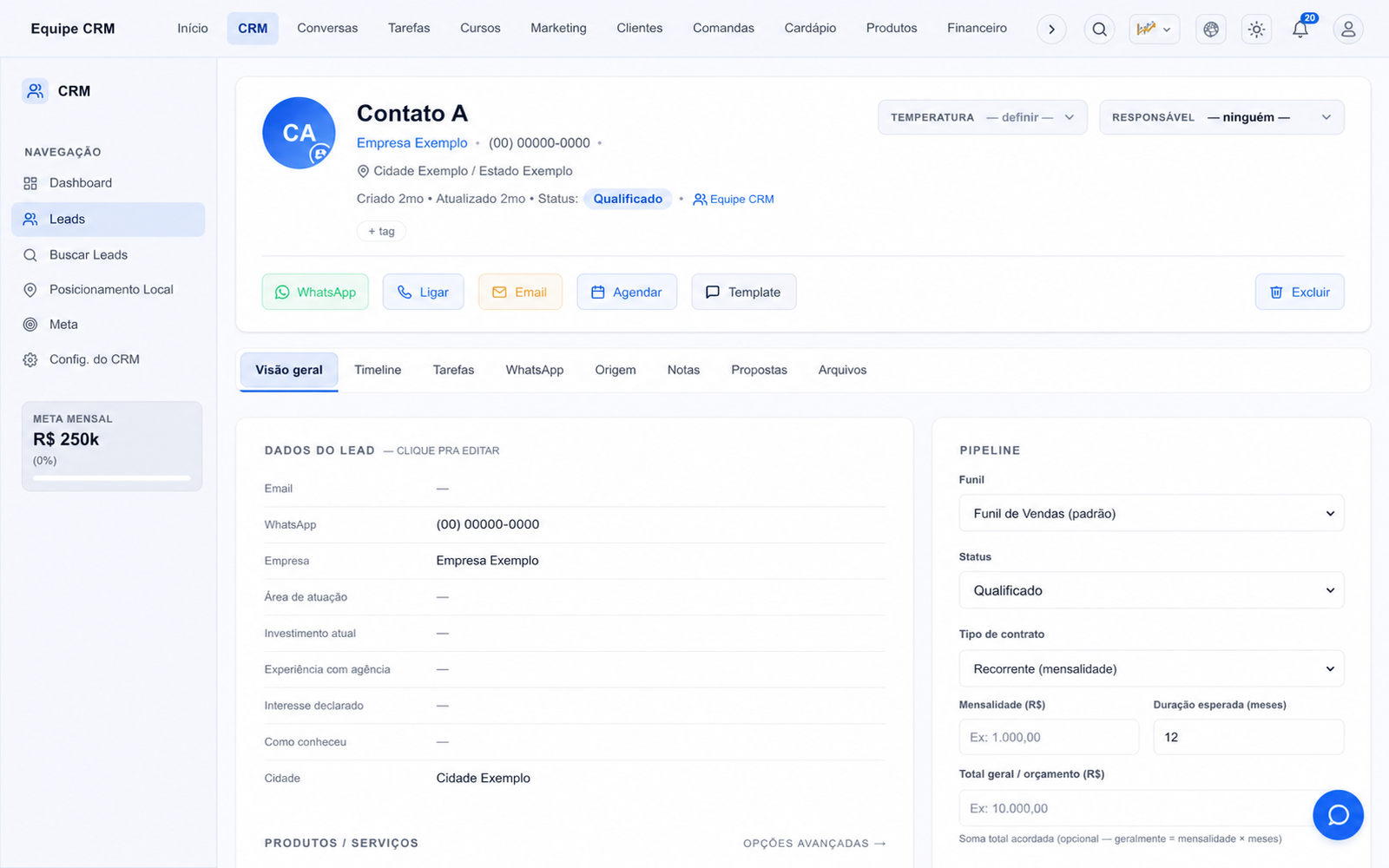Open the Clientes top menu
1389x868 pixels.
pyautogui.click(x=640, y=29)
